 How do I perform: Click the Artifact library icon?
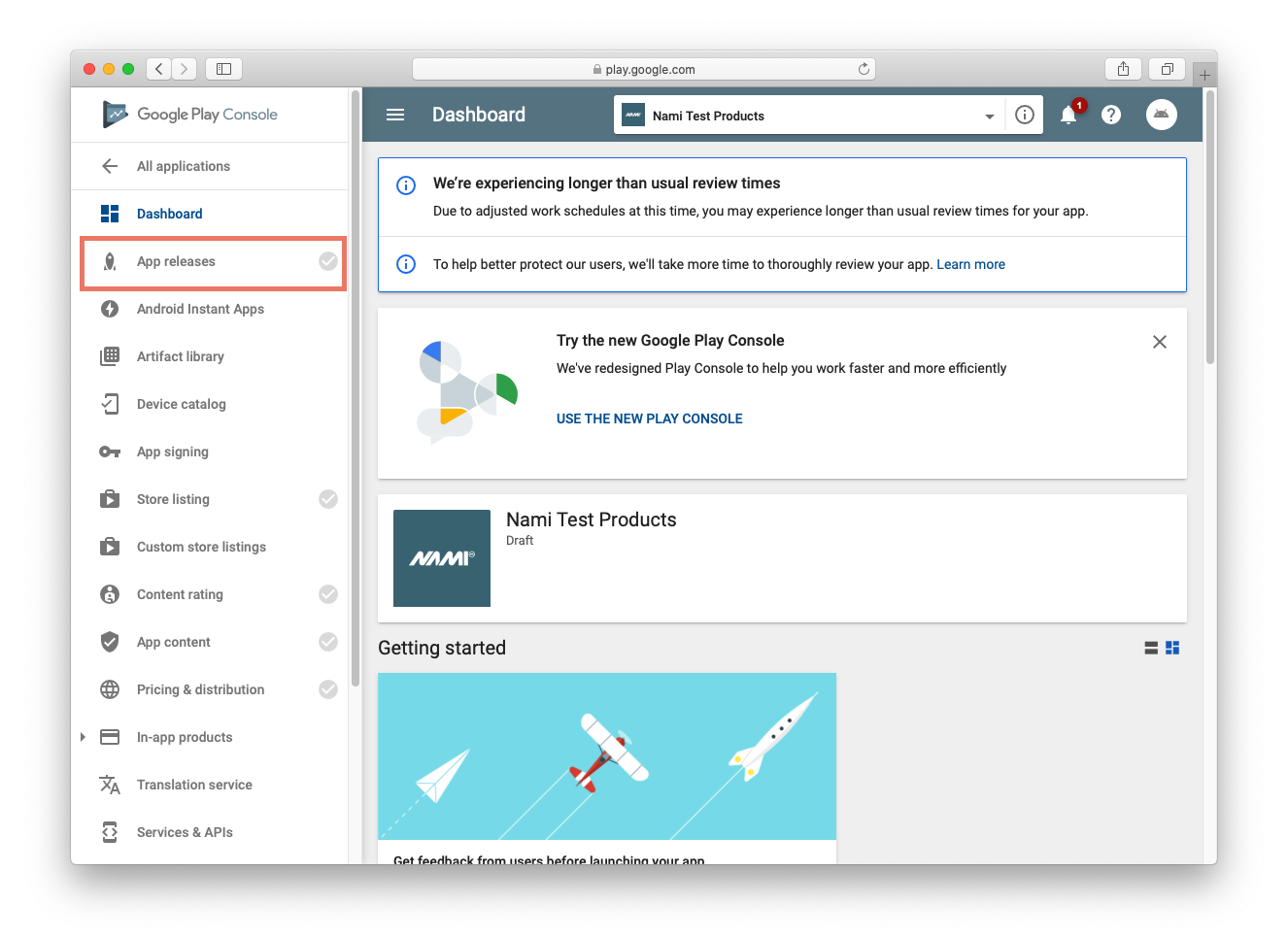(x=110, y=356)
